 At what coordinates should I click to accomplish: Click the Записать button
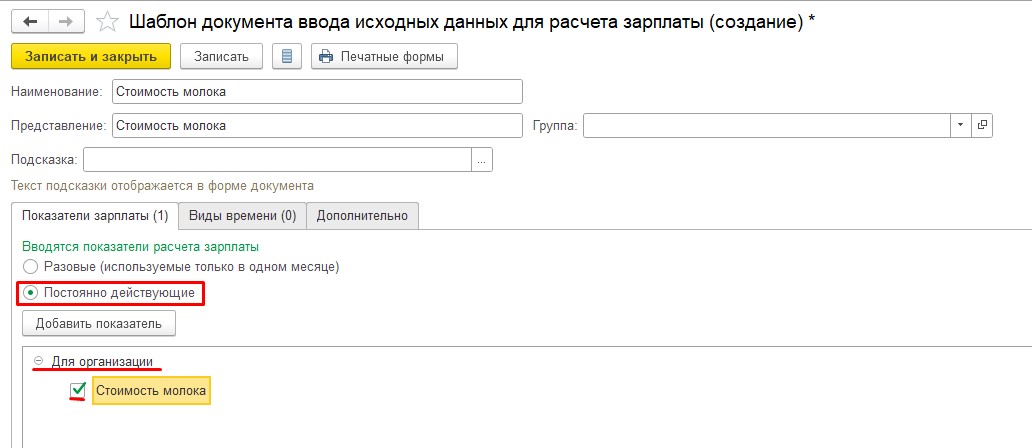point(221,56)
